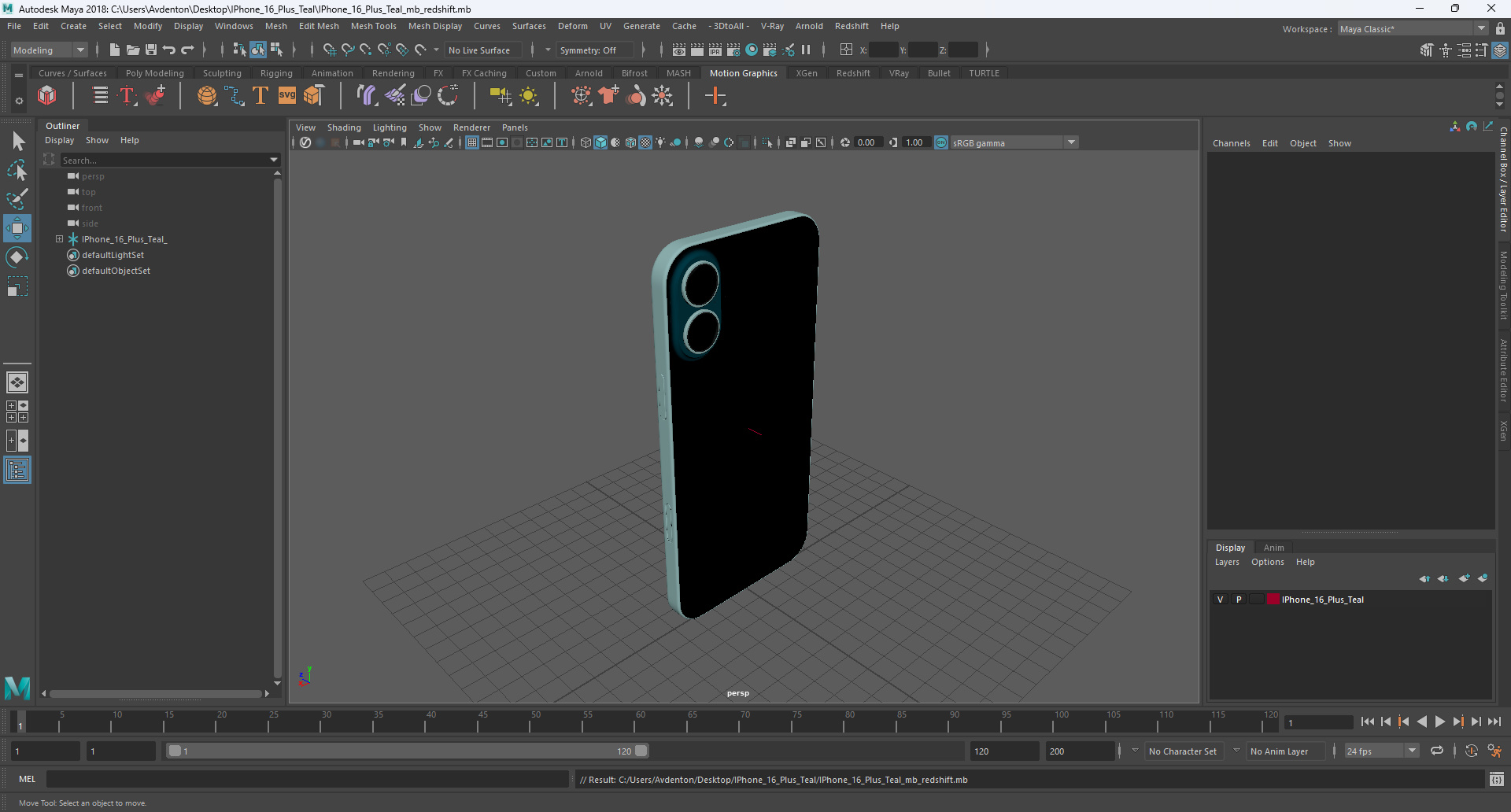Open the Modeling menu set dropdown
Image resolution: width=1511 pixels, height=812 pixels.
click(x=49, y=50)
